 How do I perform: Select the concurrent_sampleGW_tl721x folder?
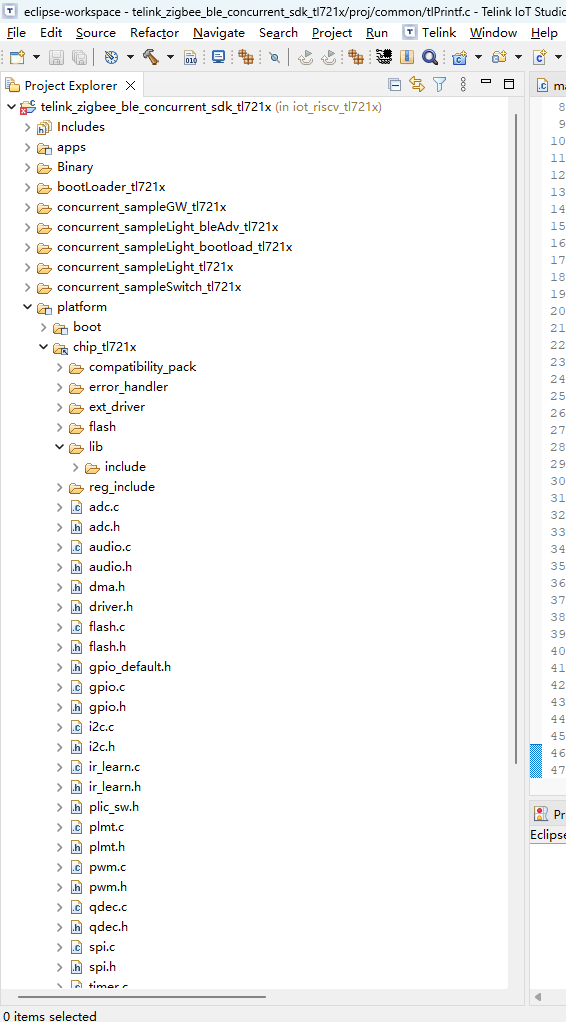(142, 207)
